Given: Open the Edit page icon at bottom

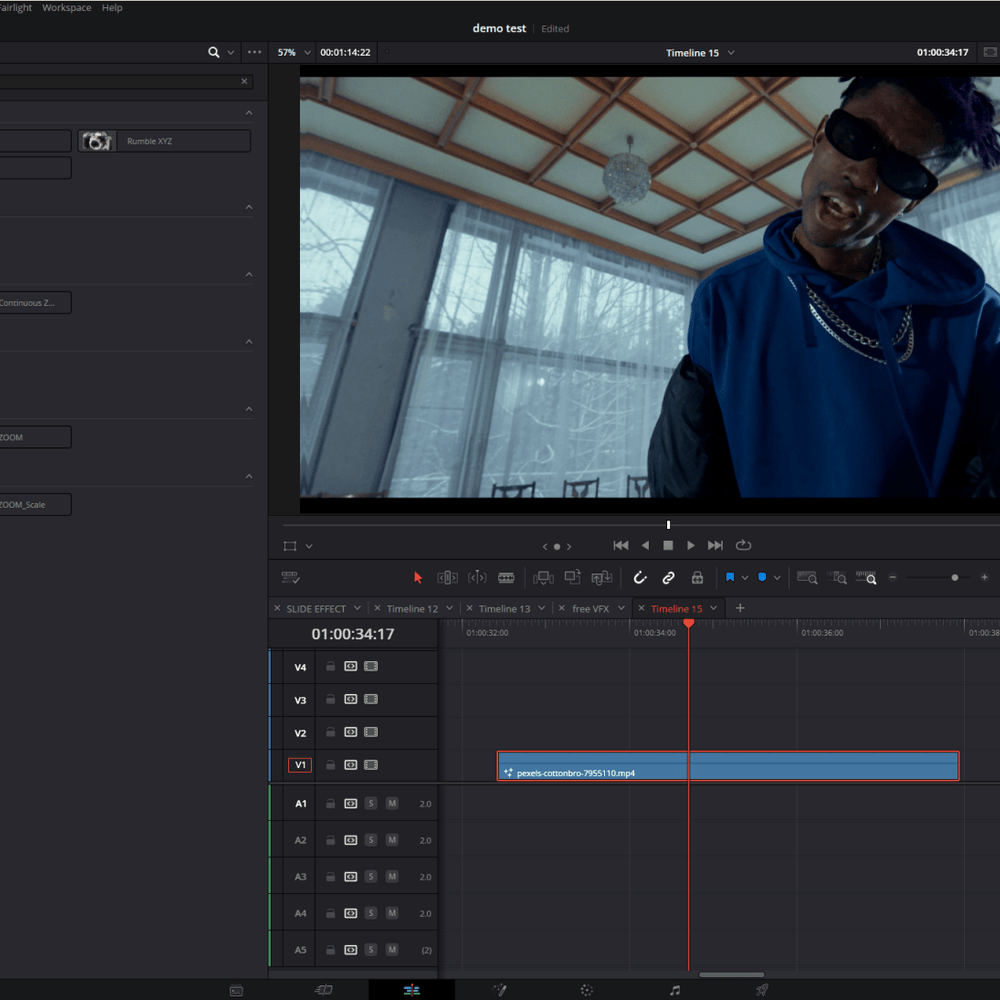Looking at the screenshot, I should (412, 990).
